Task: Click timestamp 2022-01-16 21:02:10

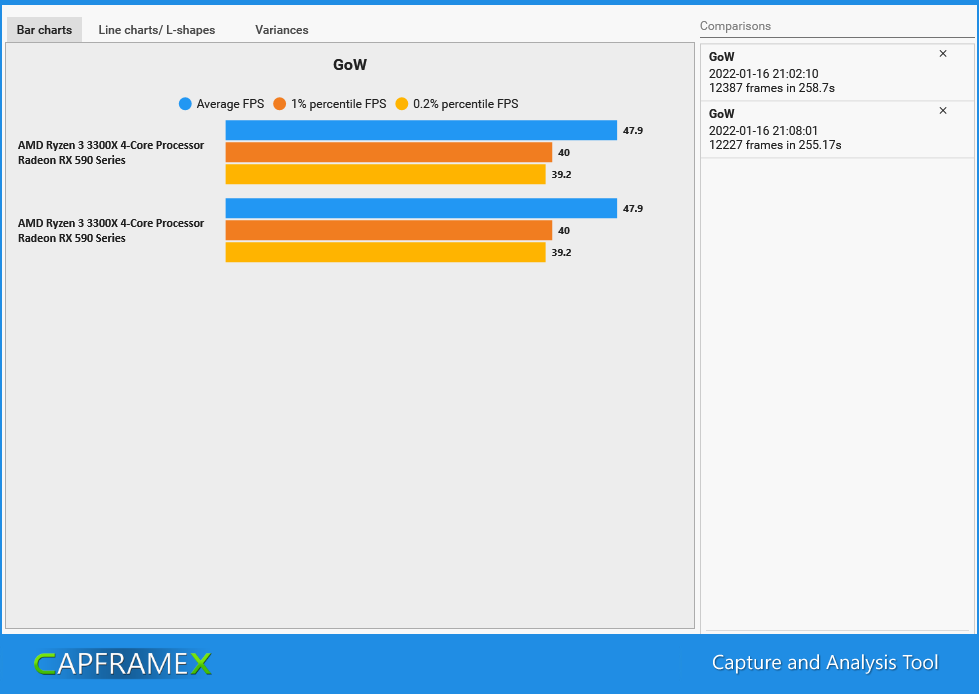Action: [764, 74]
